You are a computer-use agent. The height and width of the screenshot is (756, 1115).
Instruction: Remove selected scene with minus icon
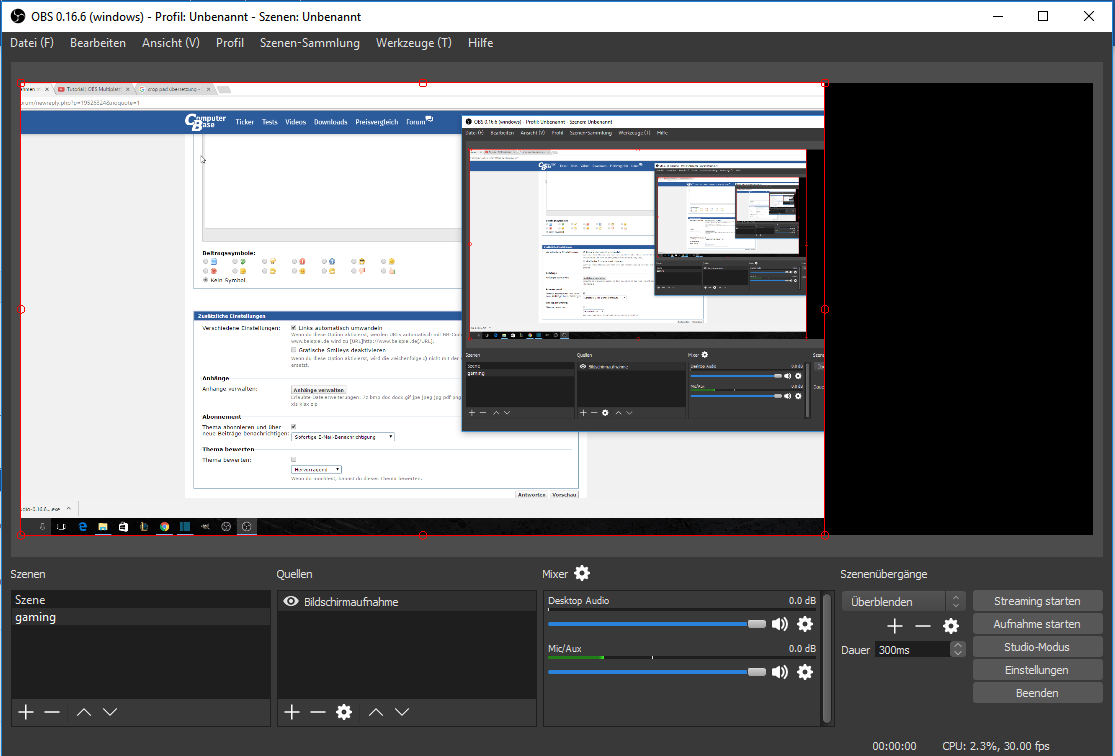pos(52,712)
